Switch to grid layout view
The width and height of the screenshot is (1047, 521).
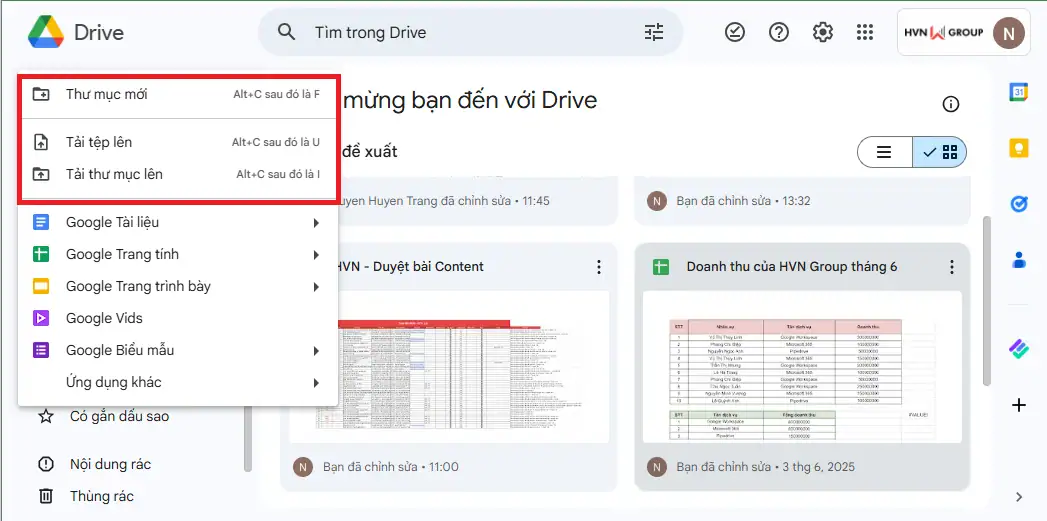(x=940, y=152)
